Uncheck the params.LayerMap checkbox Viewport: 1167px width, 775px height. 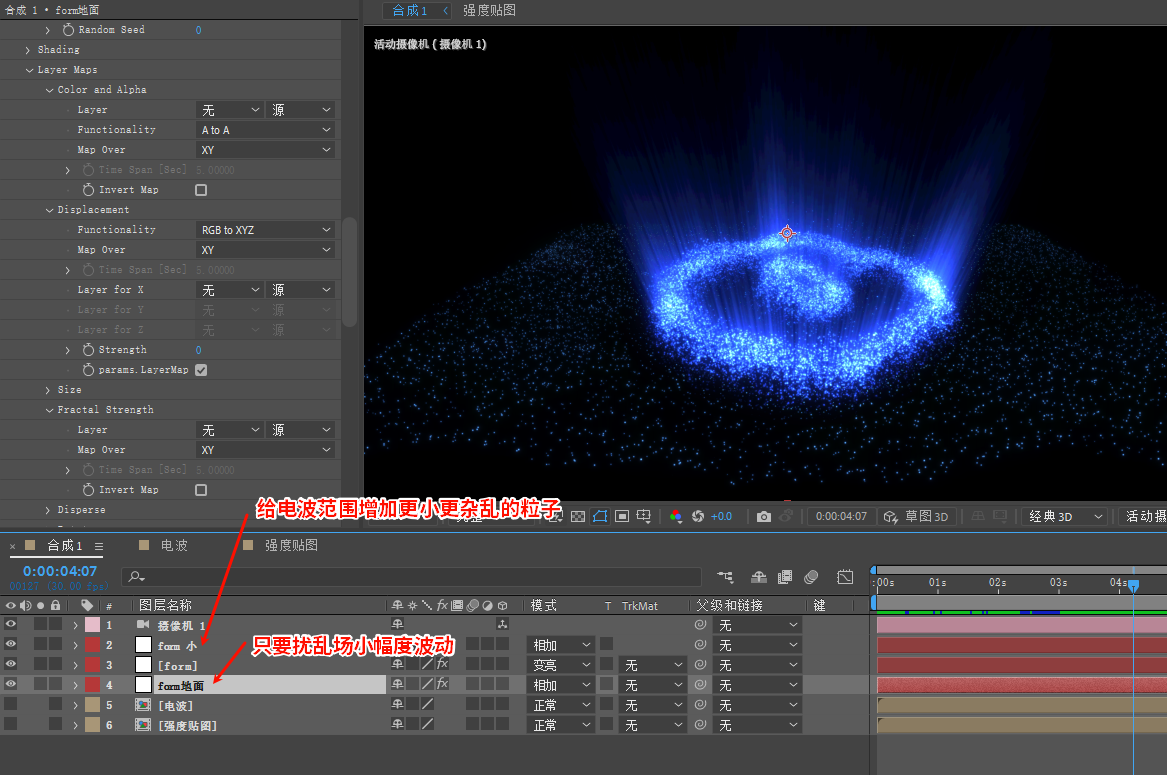click(x=201, y=370)
